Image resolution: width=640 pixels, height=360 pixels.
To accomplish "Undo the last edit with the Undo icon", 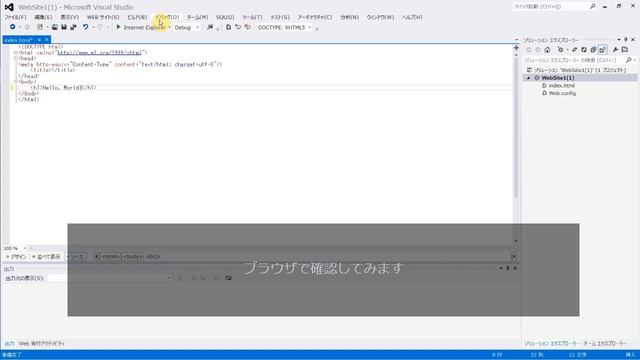I will (85, 27).
